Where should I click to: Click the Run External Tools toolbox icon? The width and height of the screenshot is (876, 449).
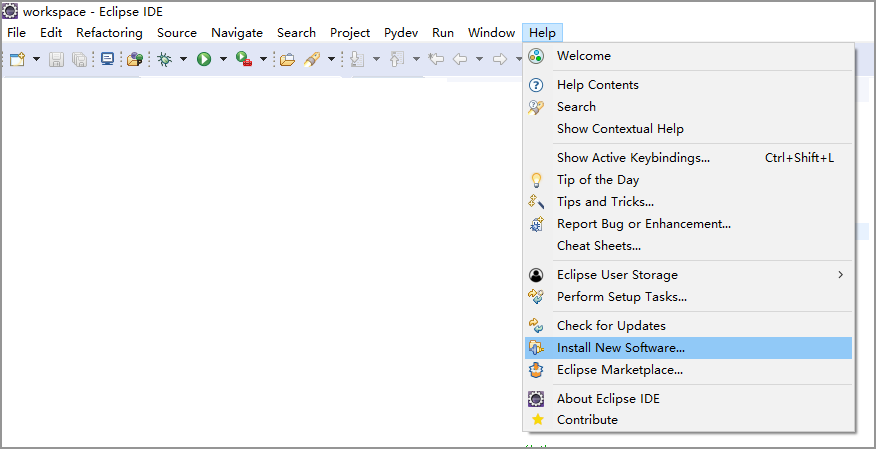pyautogui.click(x=244, y=59)
